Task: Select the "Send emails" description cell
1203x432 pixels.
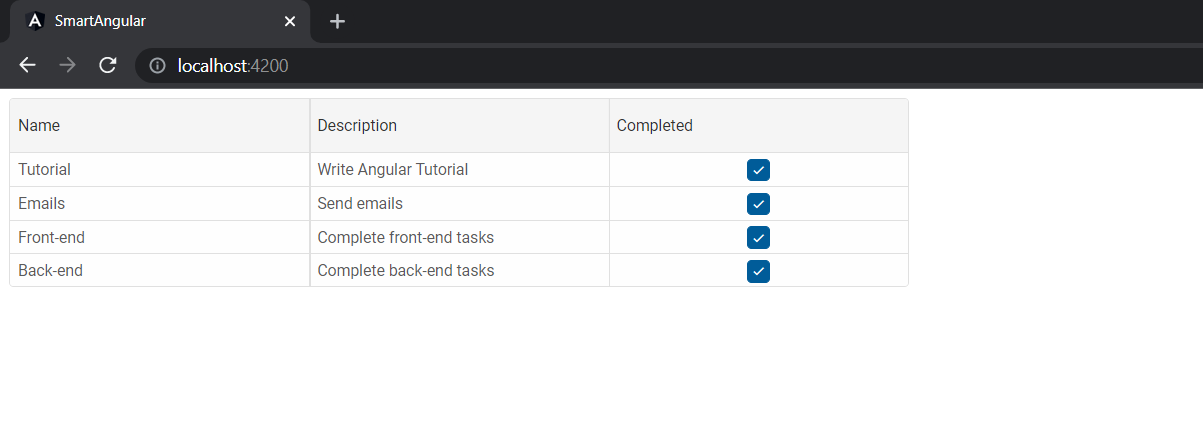Action: pyautogui.click(x=460, y=204)
